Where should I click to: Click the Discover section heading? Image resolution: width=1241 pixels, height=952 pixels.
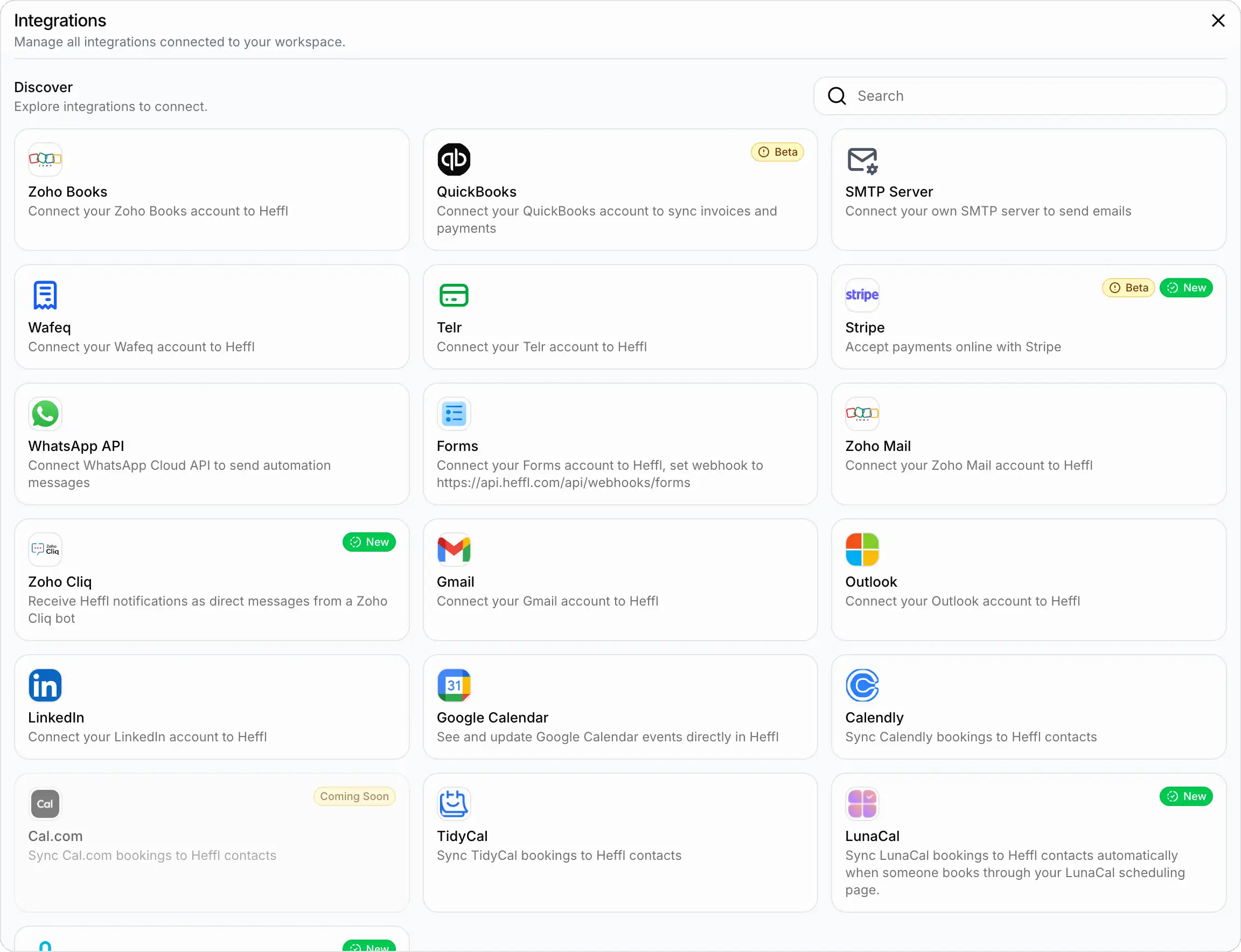click(43, 87)
